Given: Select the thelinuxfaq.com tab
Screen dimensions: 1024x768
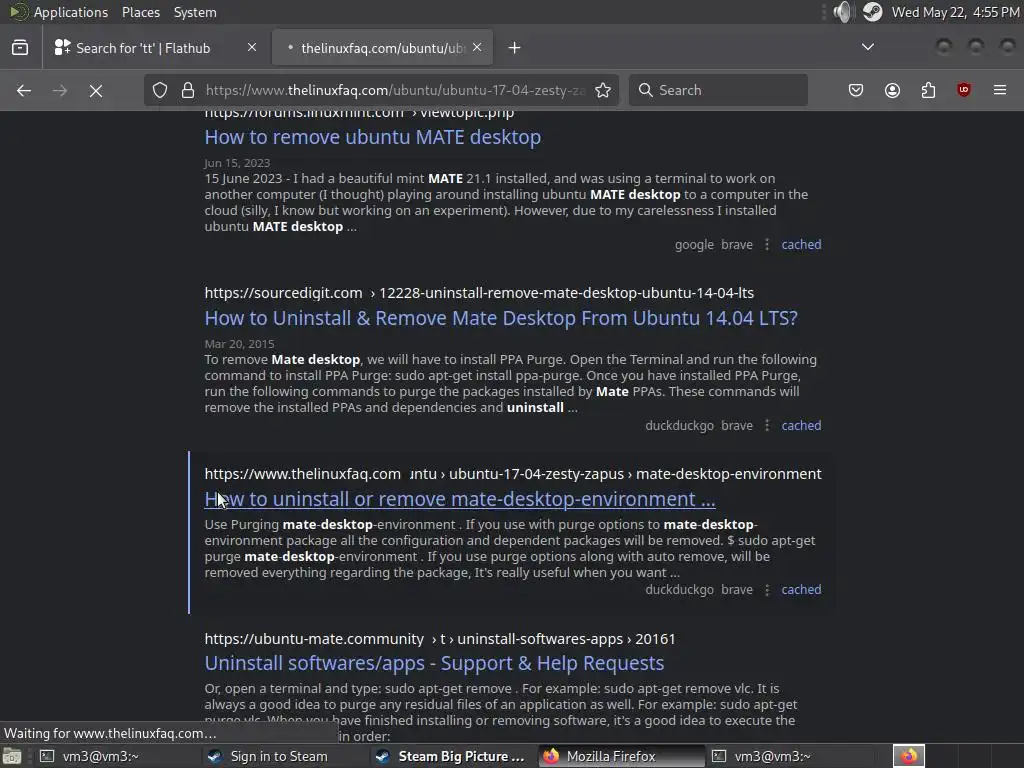Looking at the screenshot, I should 383,48.
